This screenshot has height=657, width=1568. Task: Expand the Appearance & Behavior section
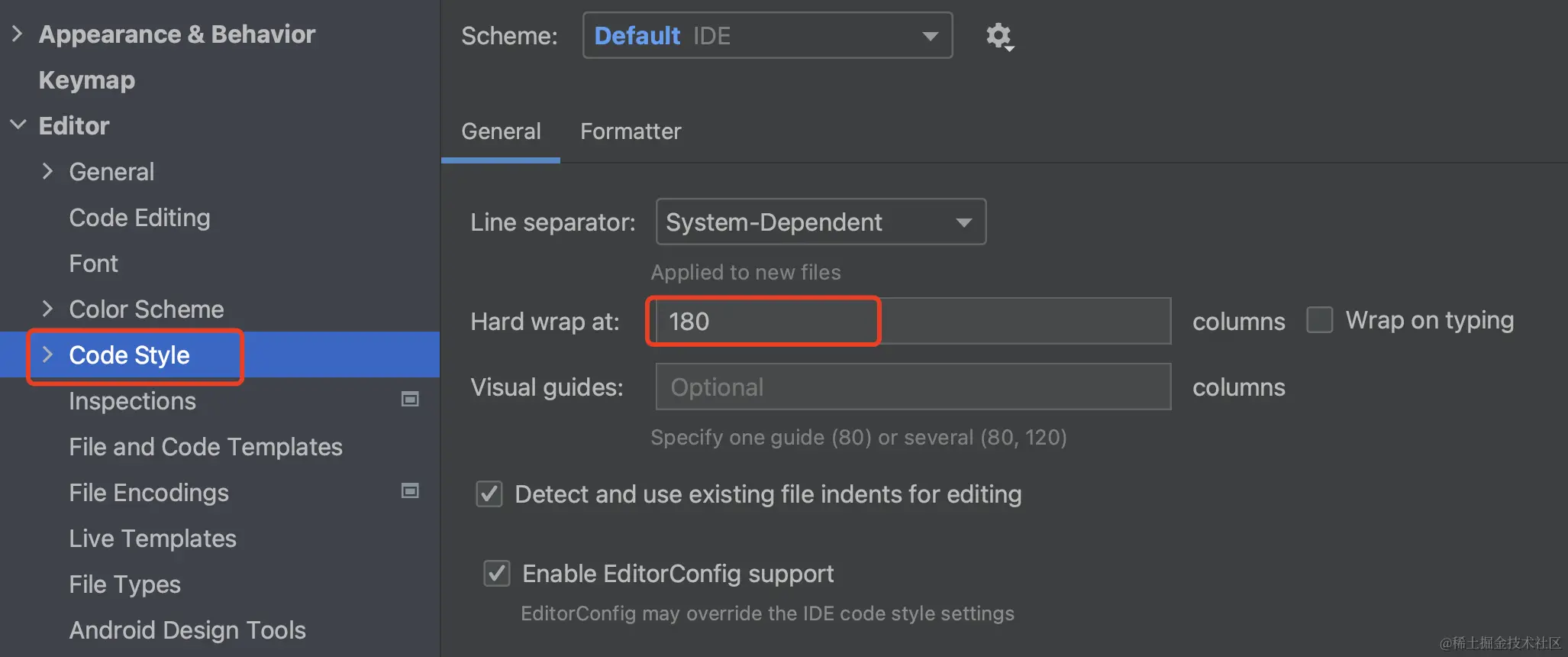pos(18,34)
